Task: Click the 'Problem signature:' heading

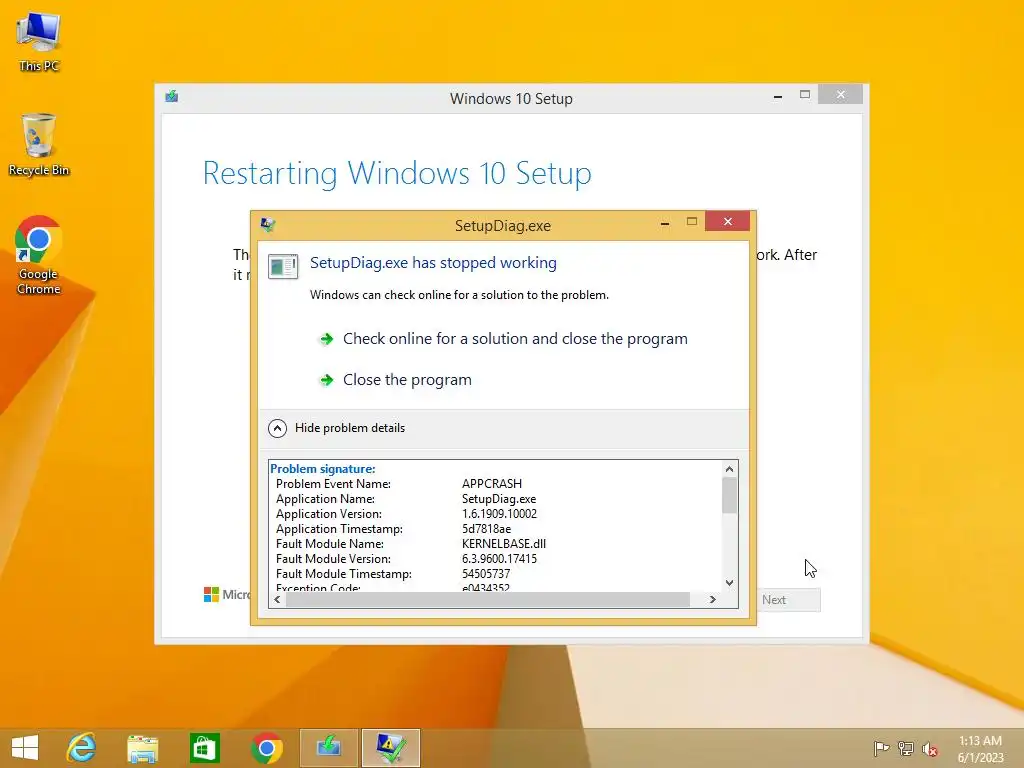Action: click(x=323, y=469)
